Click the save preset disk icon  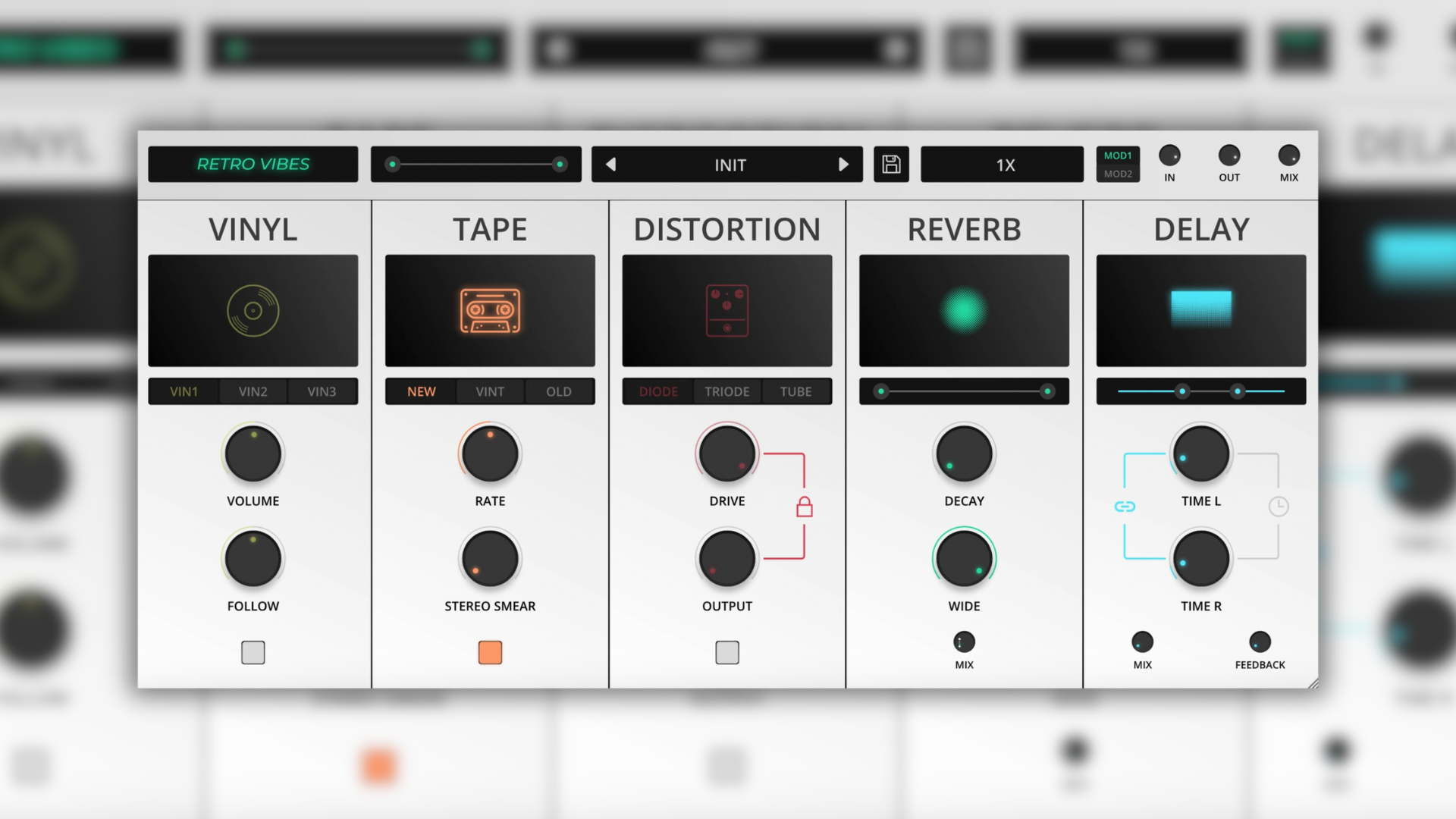click(x=891, y=164)
